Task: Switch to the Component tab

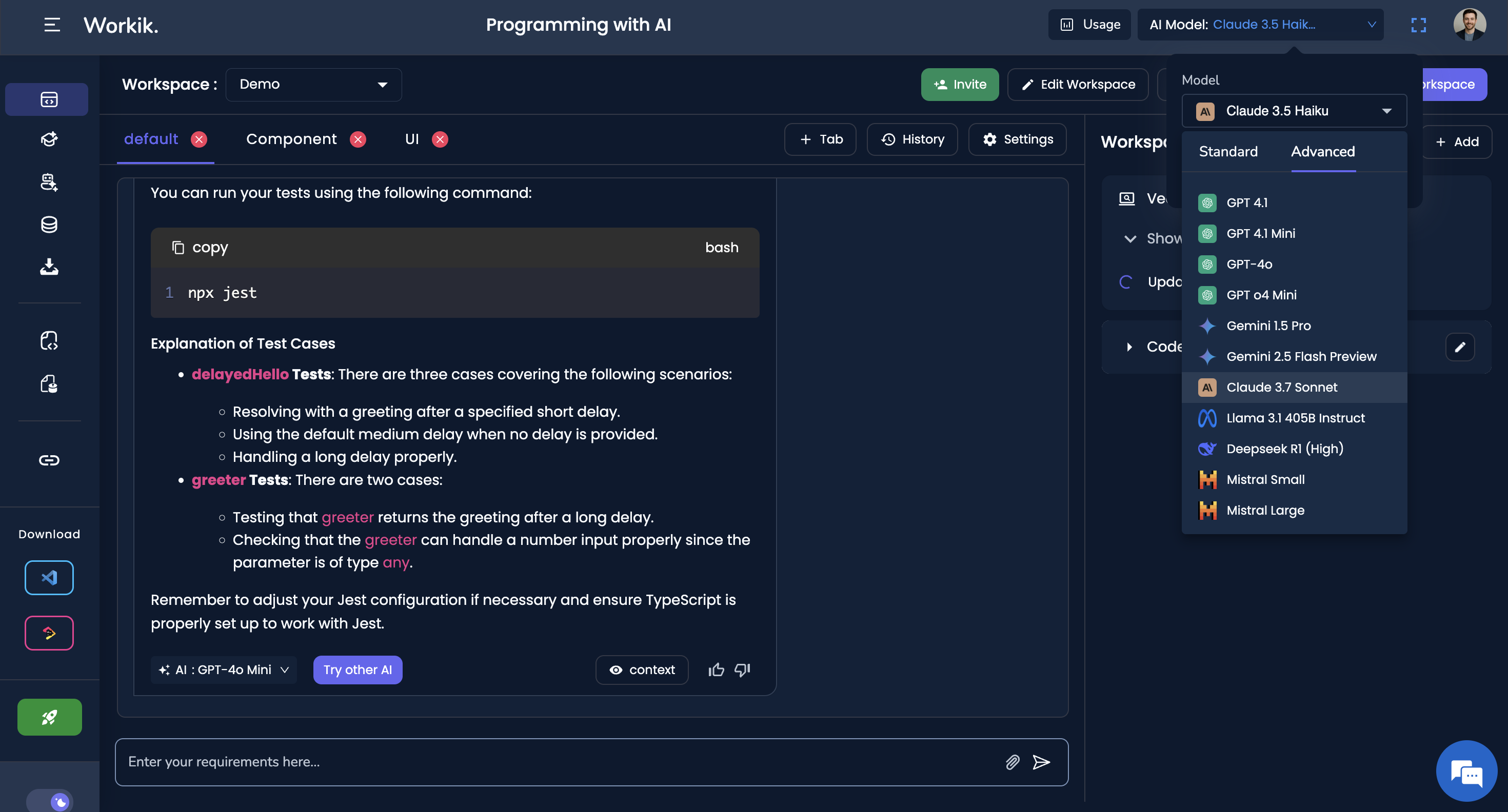Action: 291,139
